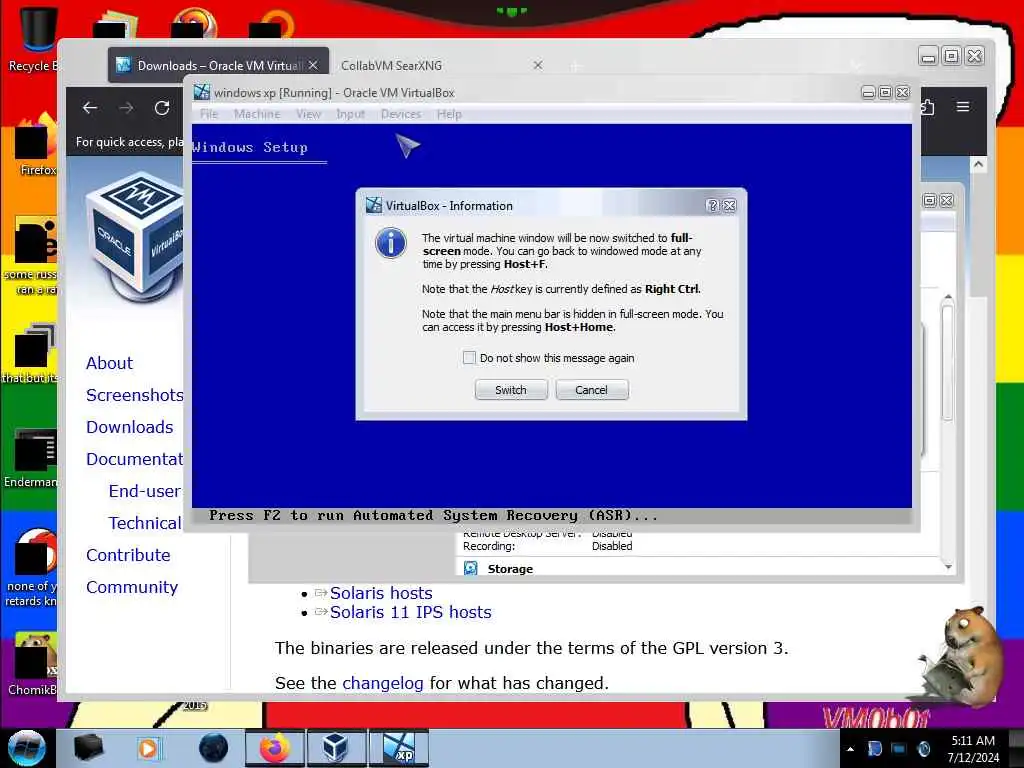
Task: Open the End-user docs link in sidebar
Action: coord(145,491)
